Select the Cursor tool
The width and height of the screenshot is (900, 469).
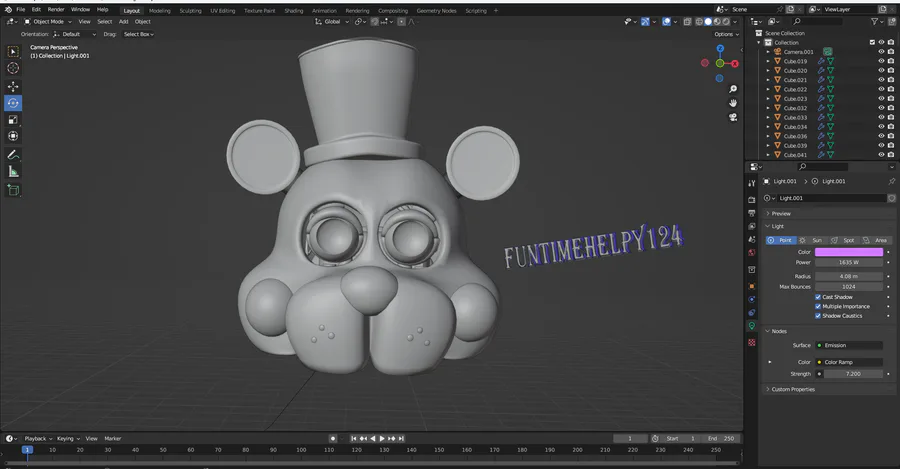13,68
